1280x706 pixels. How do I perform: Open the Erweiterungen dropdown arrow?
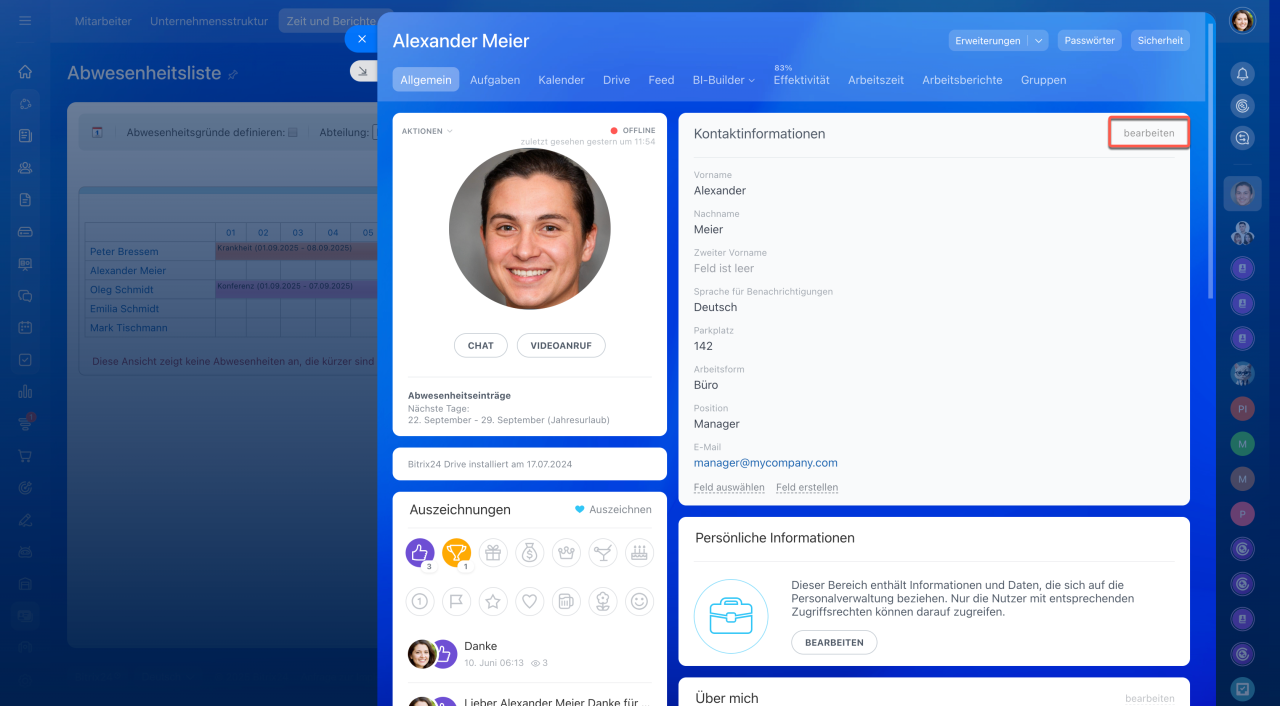[x=1039, y=41]
